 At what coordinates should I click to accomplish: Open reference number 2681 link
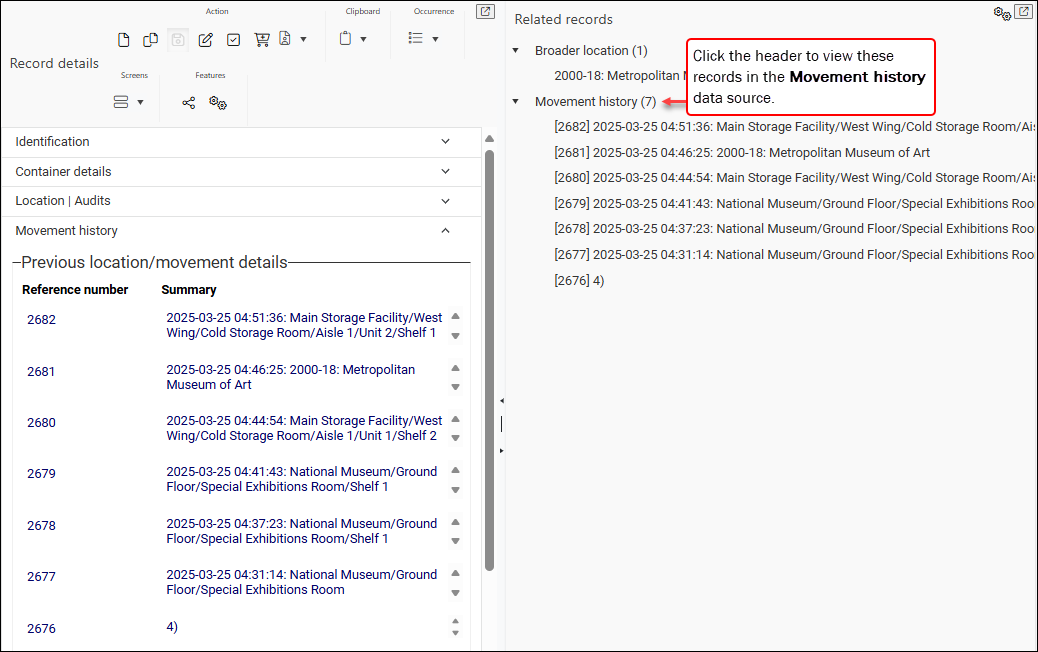pos(41,371)
